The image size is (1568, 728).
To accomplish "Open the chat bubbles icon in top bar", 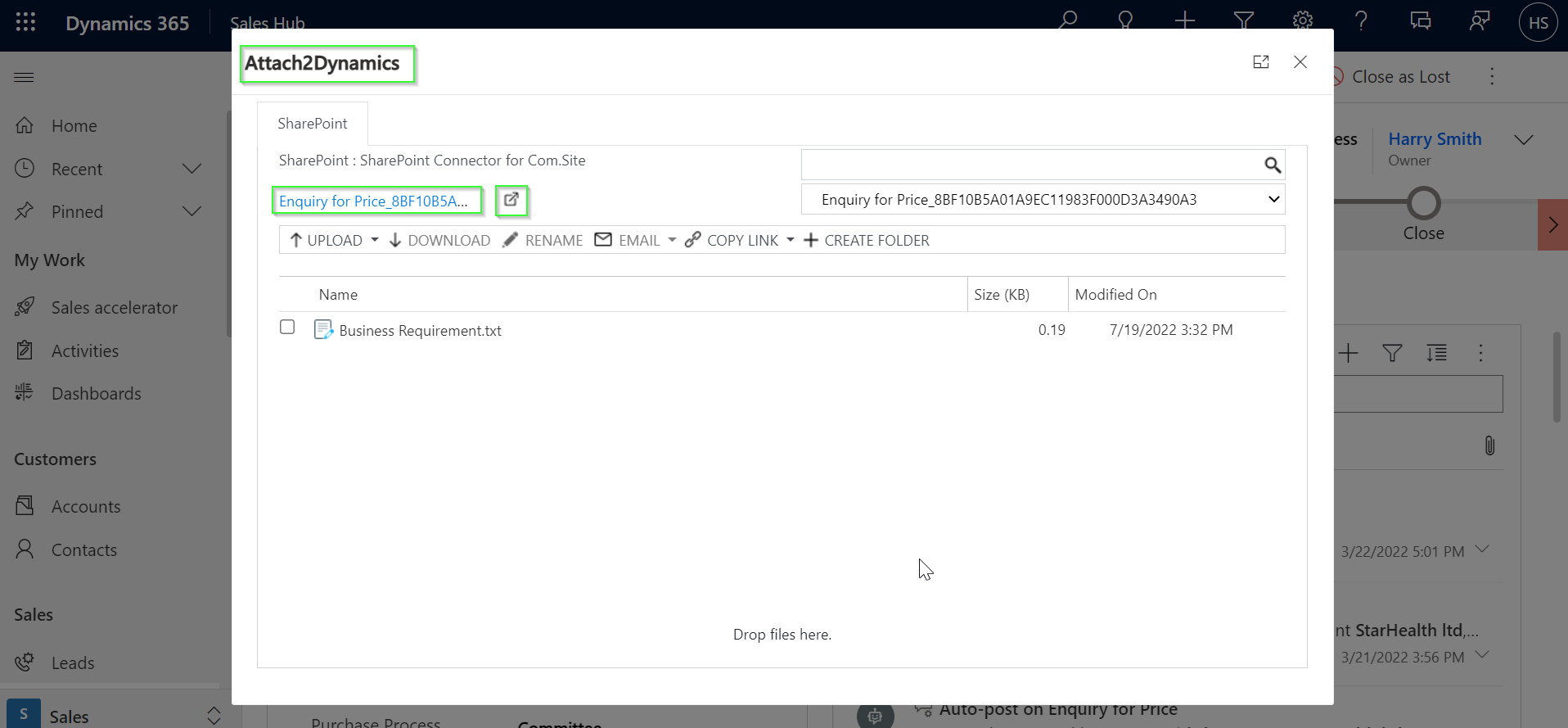I will 1421,20.
